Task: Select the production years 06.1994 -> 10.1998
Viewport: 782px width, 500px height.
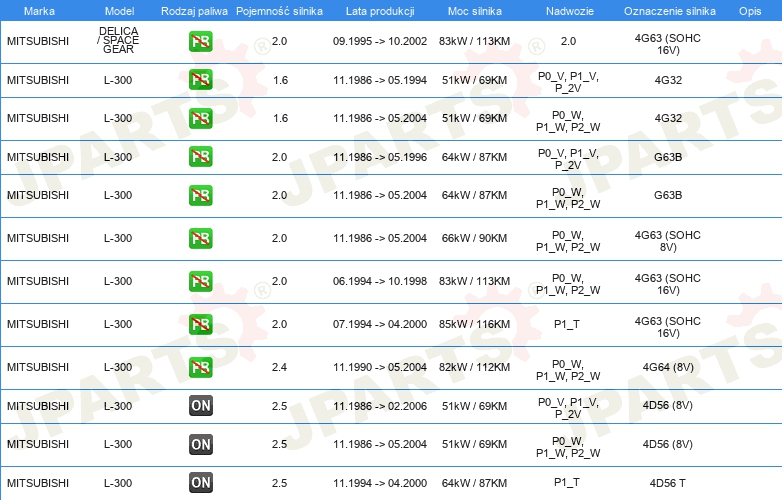Action: 380,281
